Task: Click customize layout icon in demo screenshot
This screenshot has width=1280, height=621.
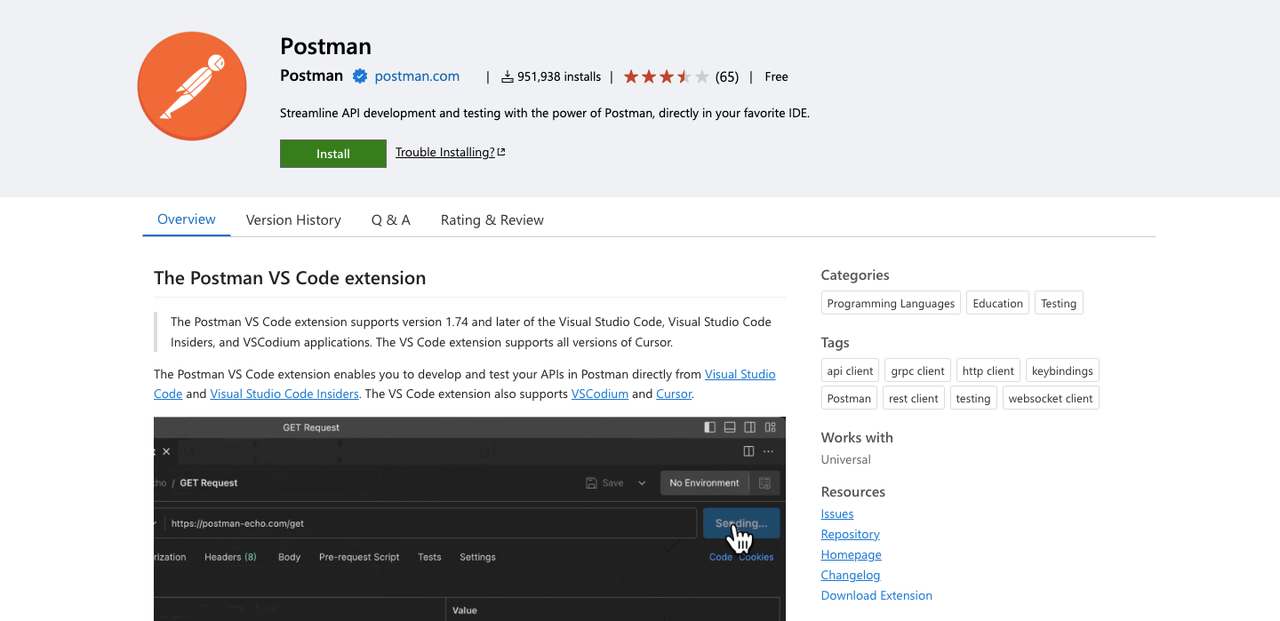Action: [x=769, y=427]
